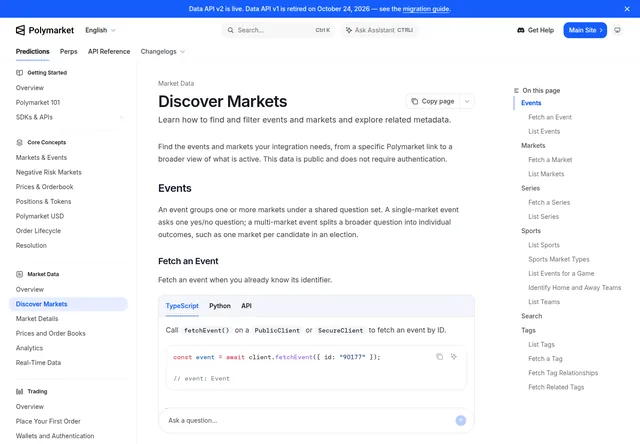Click the Discord icon beside Get Help
The width and height of the screenshot is (640, 444).
520,30
